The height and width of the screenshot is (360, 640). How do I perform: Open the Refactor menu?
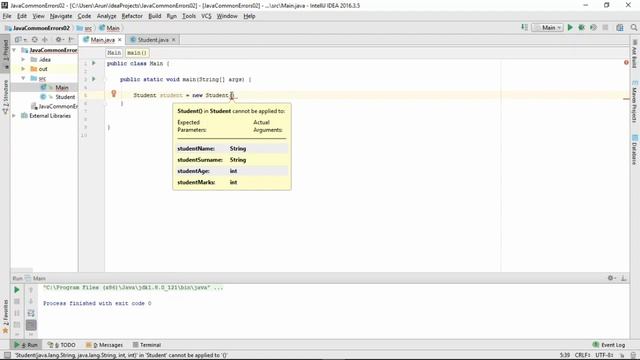(132, 16)
